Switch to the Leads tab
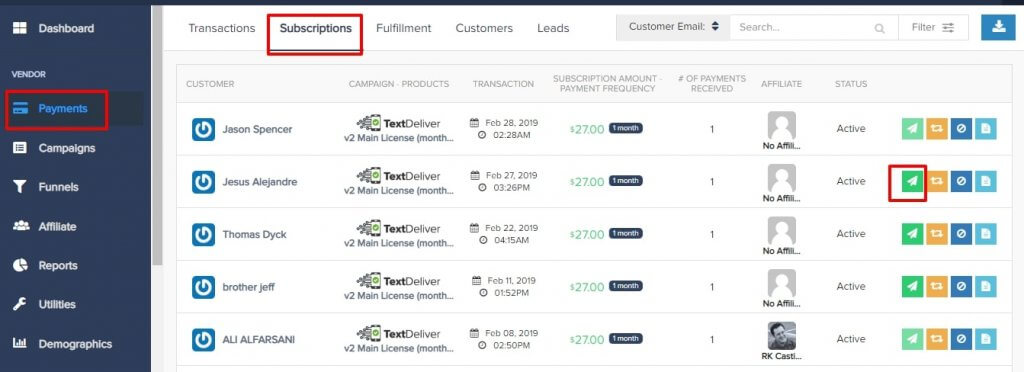The height and width of the screenshot is (372, 1024). coord(553,28)
